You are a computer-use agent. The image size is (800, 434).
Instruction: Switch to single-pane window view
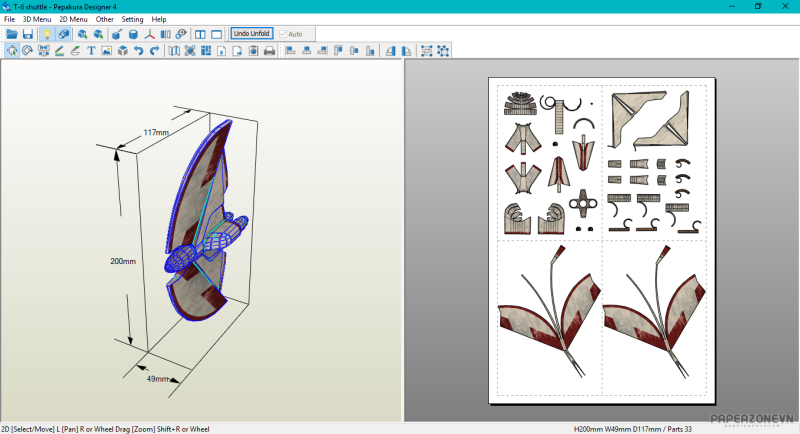pyautogui.click(x=217, y=34)
